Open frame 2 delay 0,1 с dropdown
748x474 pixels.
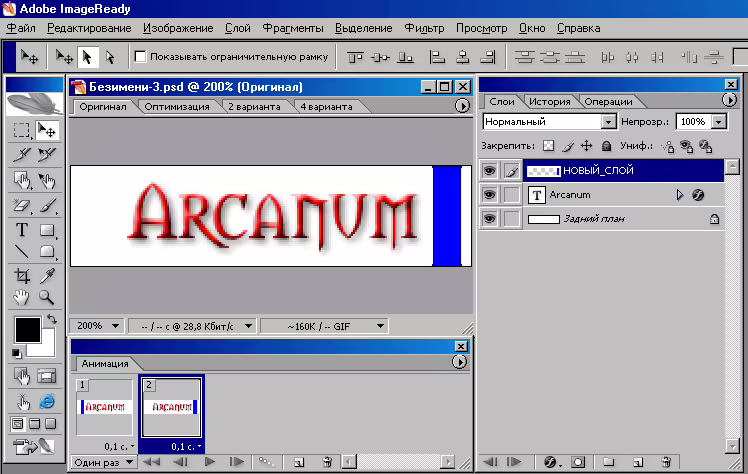[186, 447]
